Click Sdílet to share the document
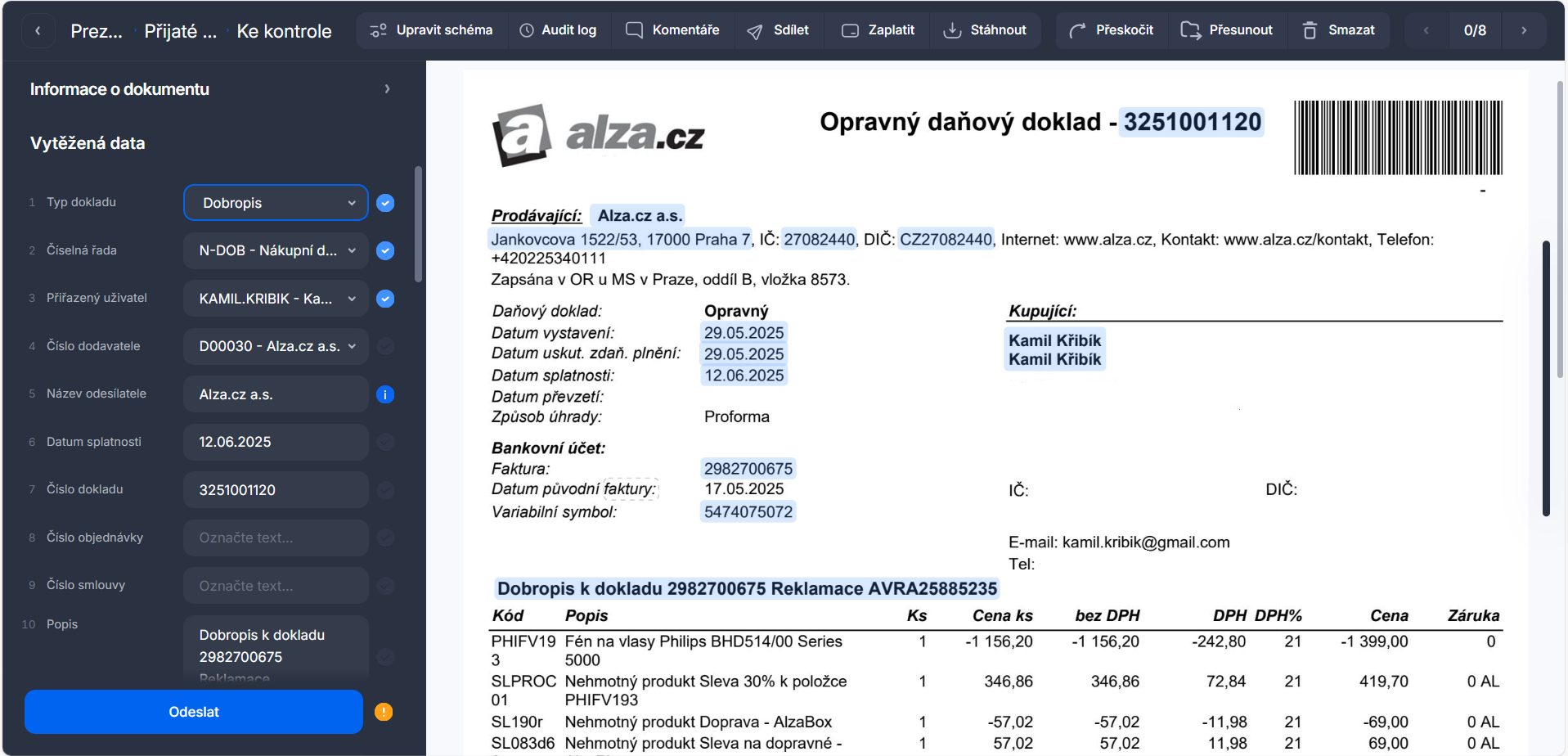1568x756 pixels. tap(778, 30)
